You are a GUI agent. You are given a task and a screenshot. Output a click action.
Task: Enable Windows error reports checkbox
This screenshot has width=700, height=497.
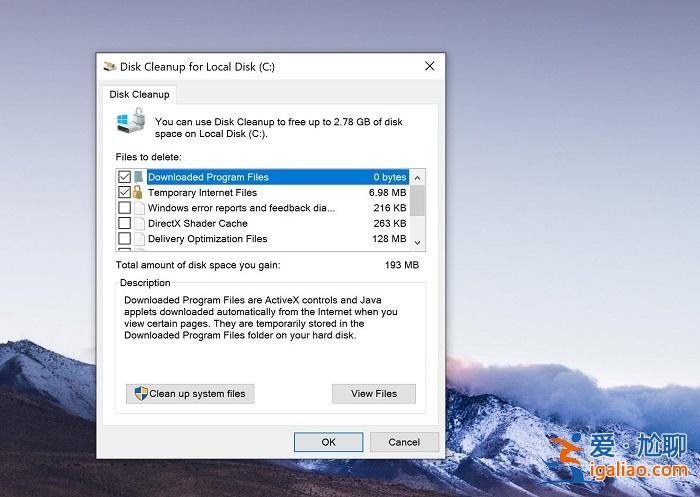pyautogui.click(x=124, y=208)
